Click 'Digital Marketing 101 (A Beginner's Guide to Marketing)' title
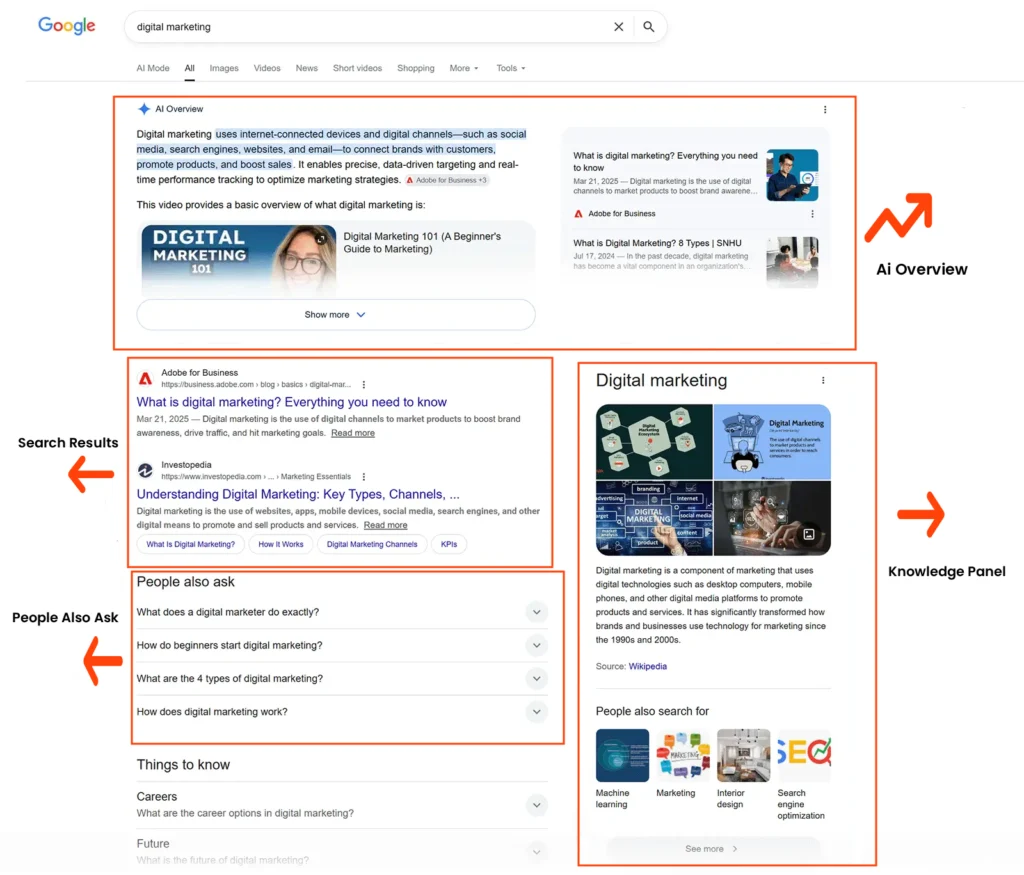 [422, 243]
